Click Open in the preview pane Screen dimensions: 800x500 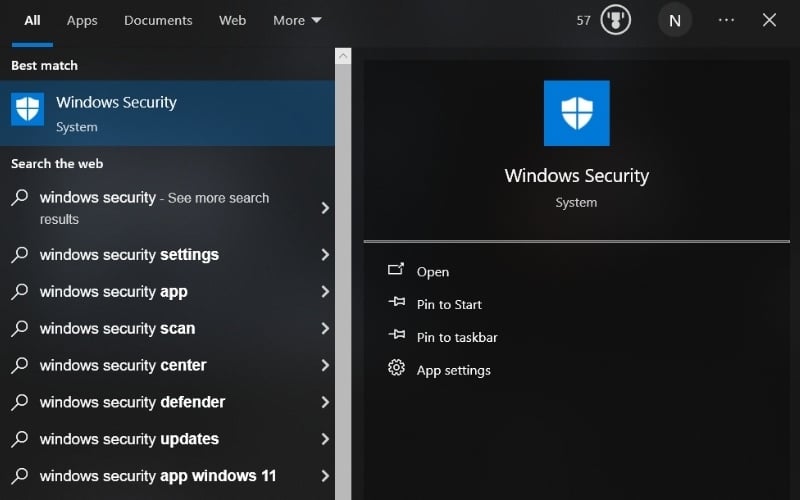pyautogui.click(x=433, y=272)
